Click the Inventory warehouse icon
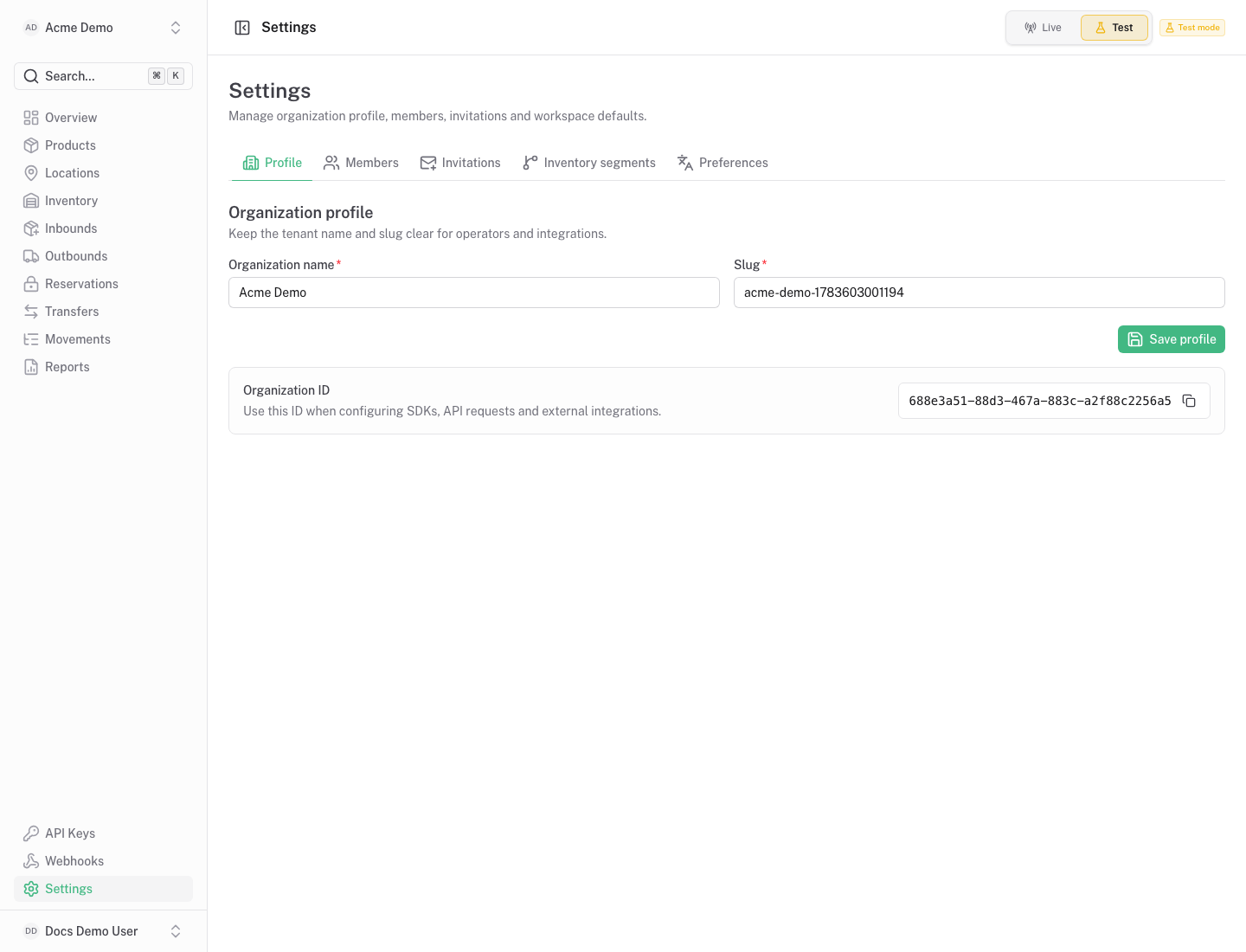 [x=31, y=201]
